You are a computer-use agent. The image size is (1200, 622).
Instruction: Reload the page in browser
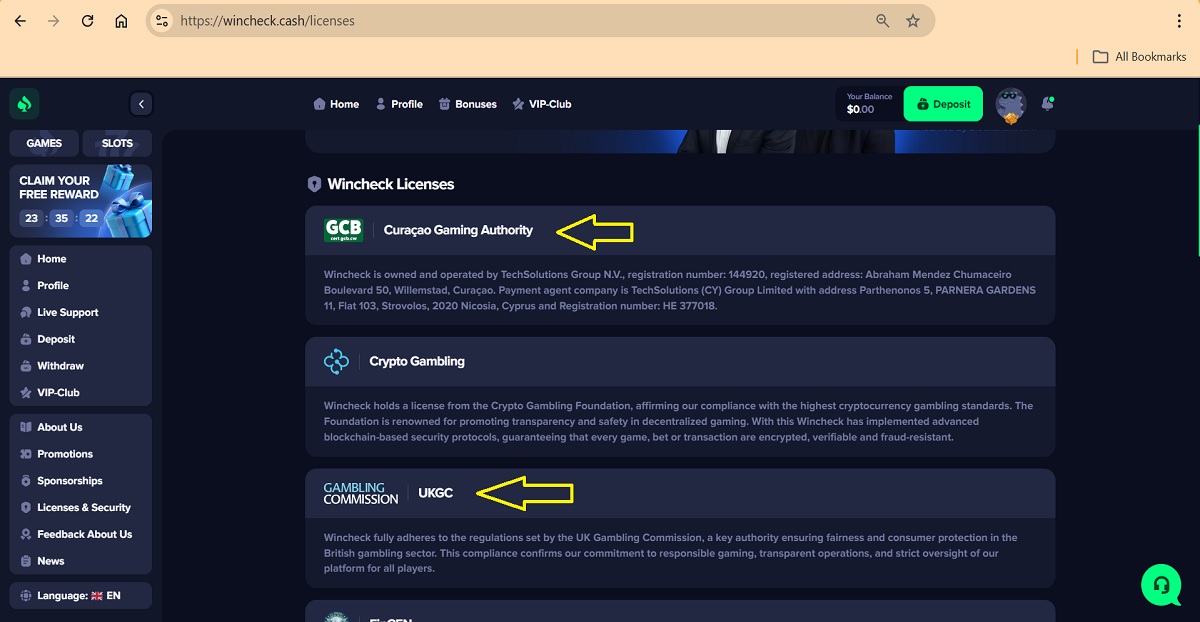[87, 21]
